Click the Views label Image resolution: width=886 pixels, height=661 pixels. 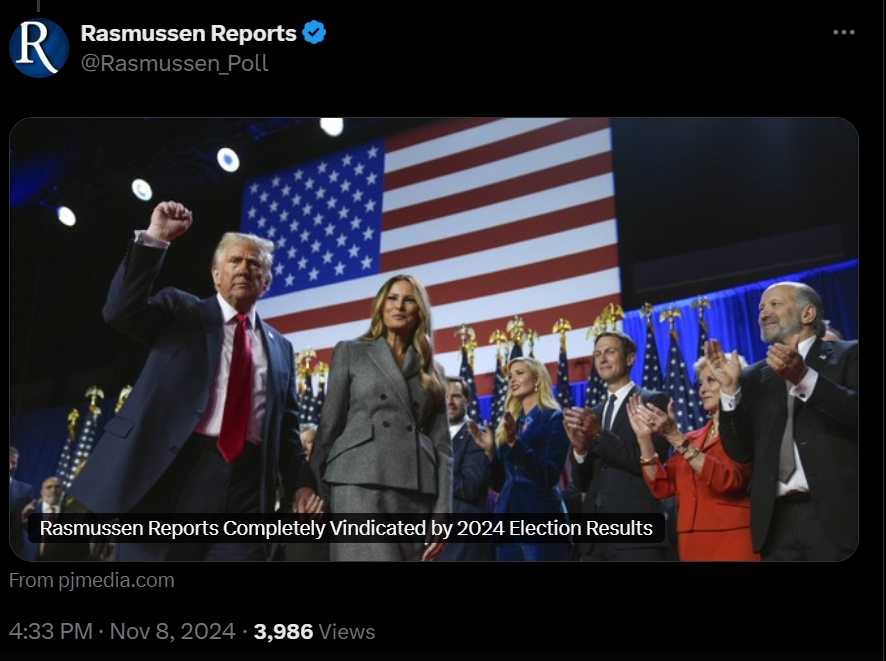point(347,631)
